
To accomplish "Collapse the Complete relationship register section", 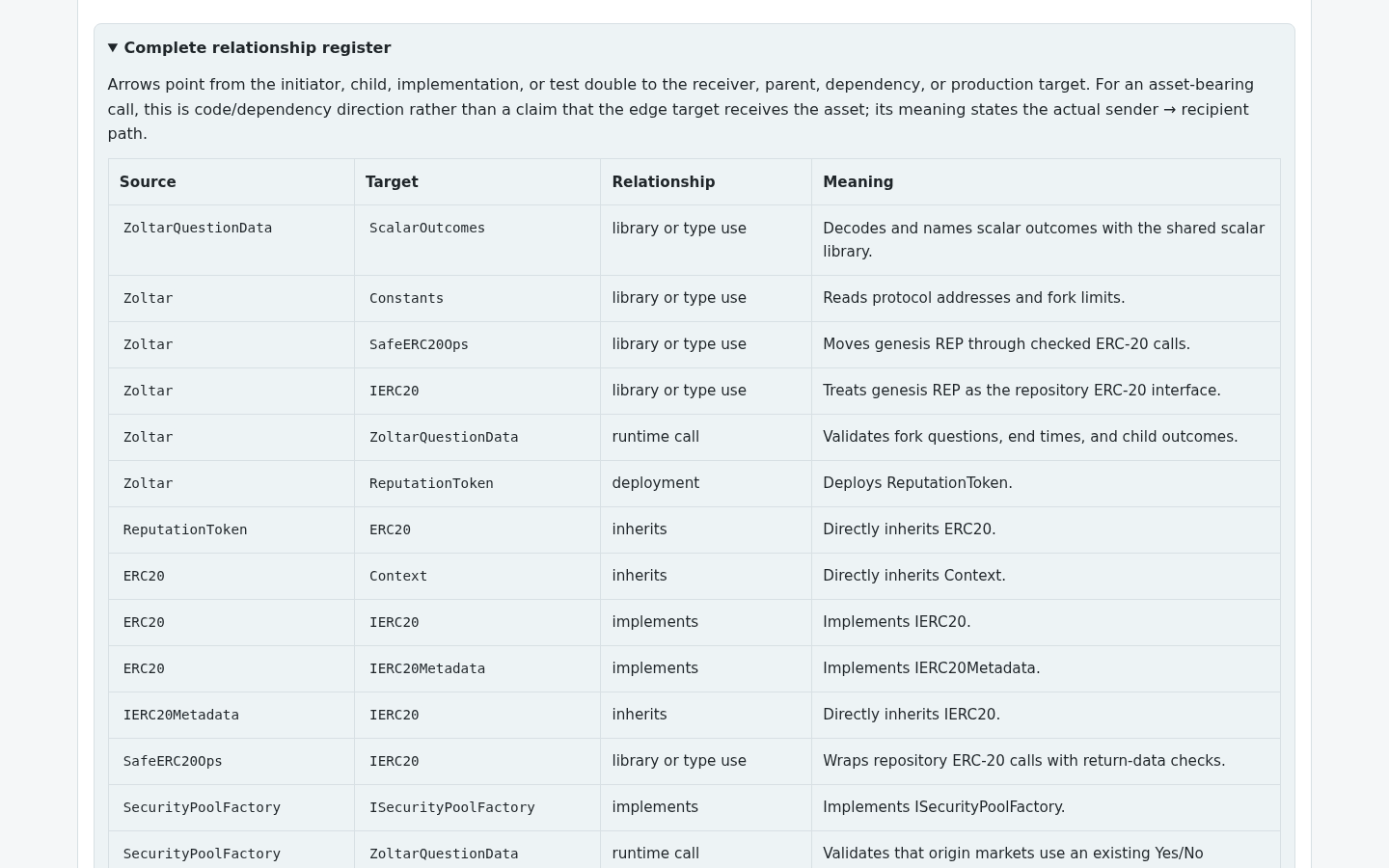I will click(250, 48).
